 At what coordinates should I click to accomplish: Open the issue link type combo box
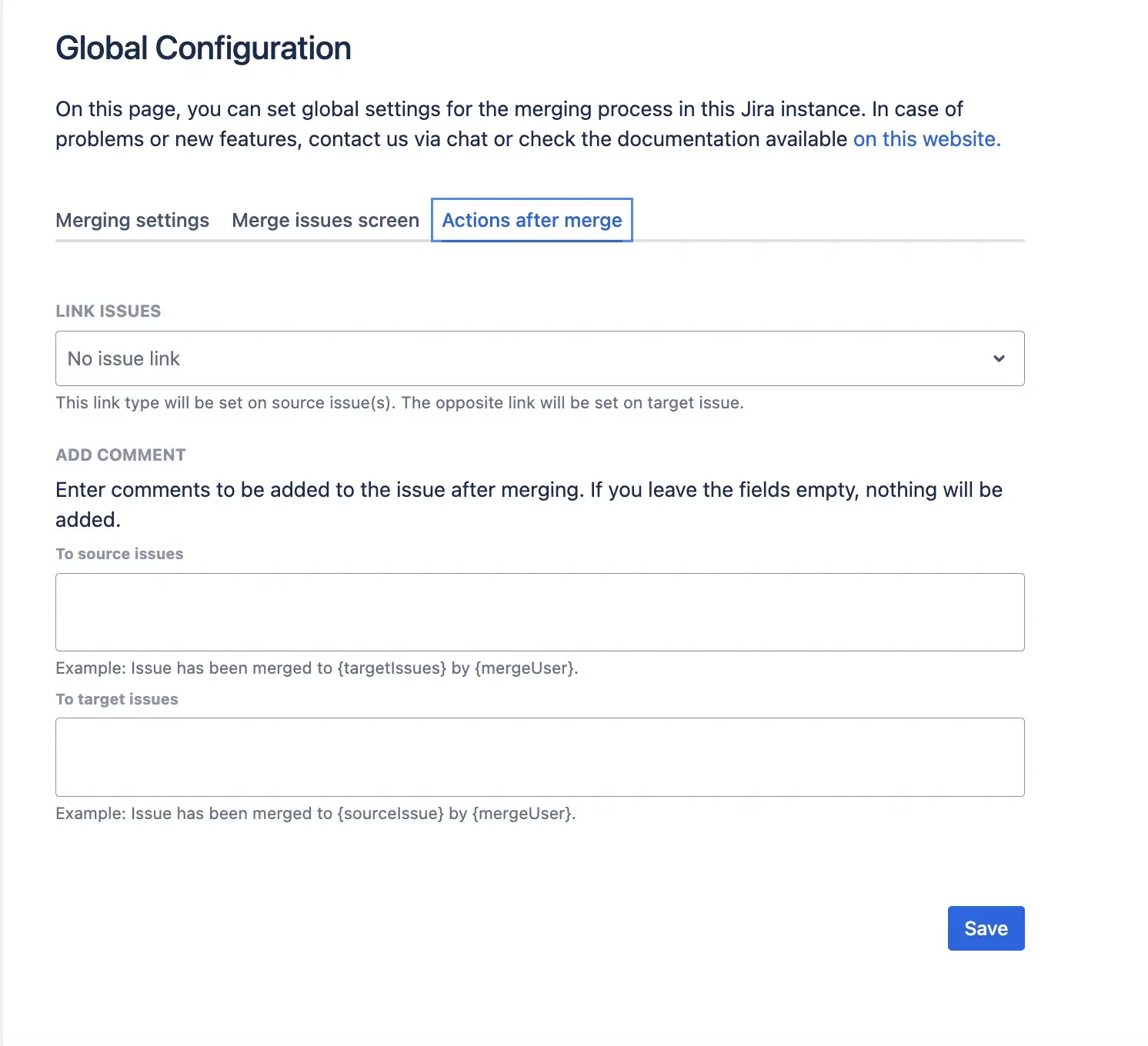[539, 358]
